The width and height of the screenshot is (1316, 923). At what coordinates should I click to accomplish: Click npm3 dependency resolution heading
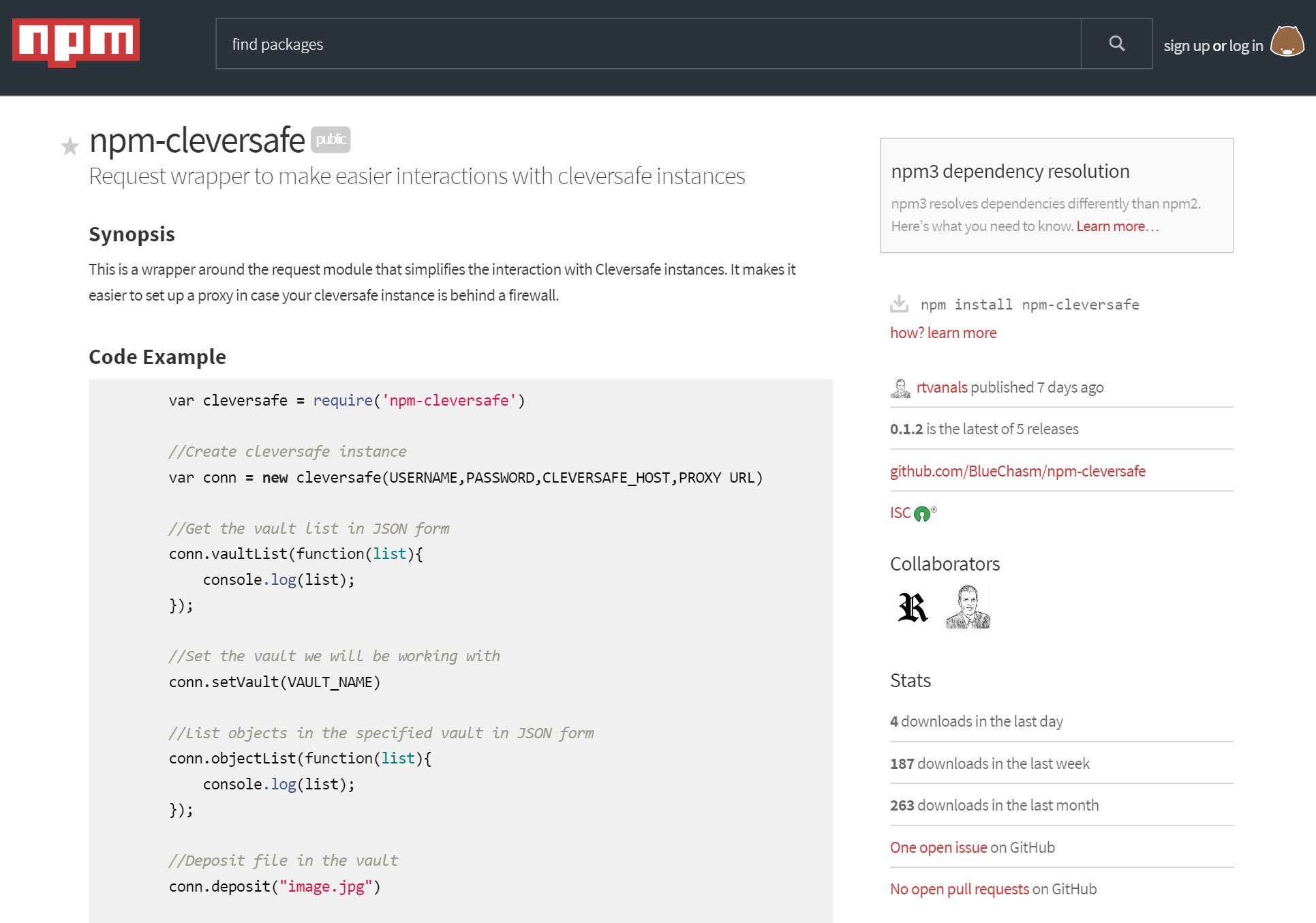click(x=1010, y=171)
